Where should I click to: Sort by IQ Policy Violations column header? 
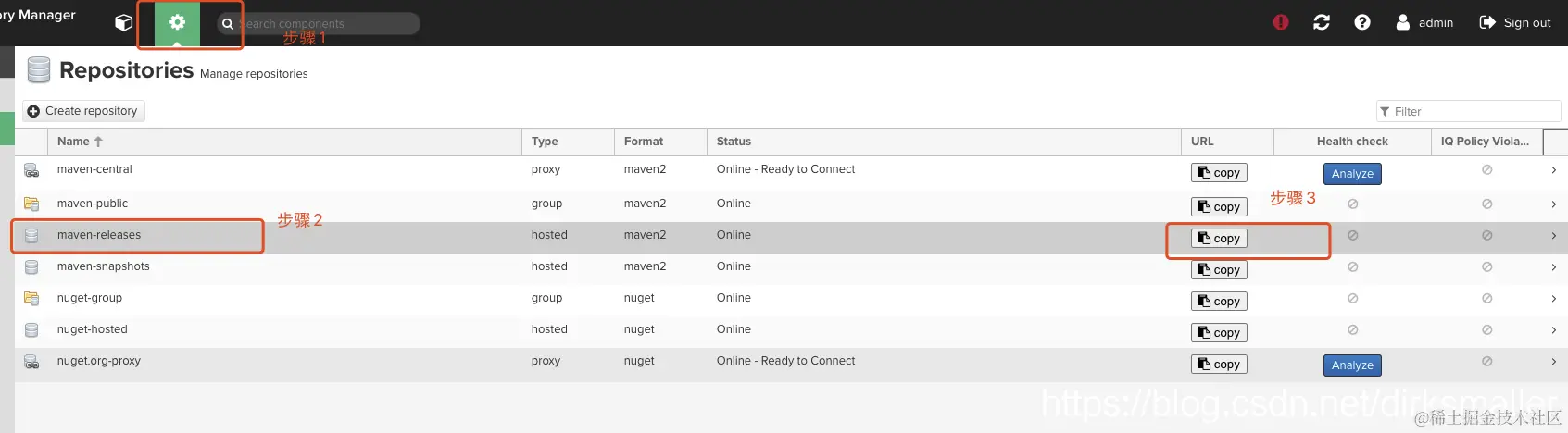pos(1486,142)
